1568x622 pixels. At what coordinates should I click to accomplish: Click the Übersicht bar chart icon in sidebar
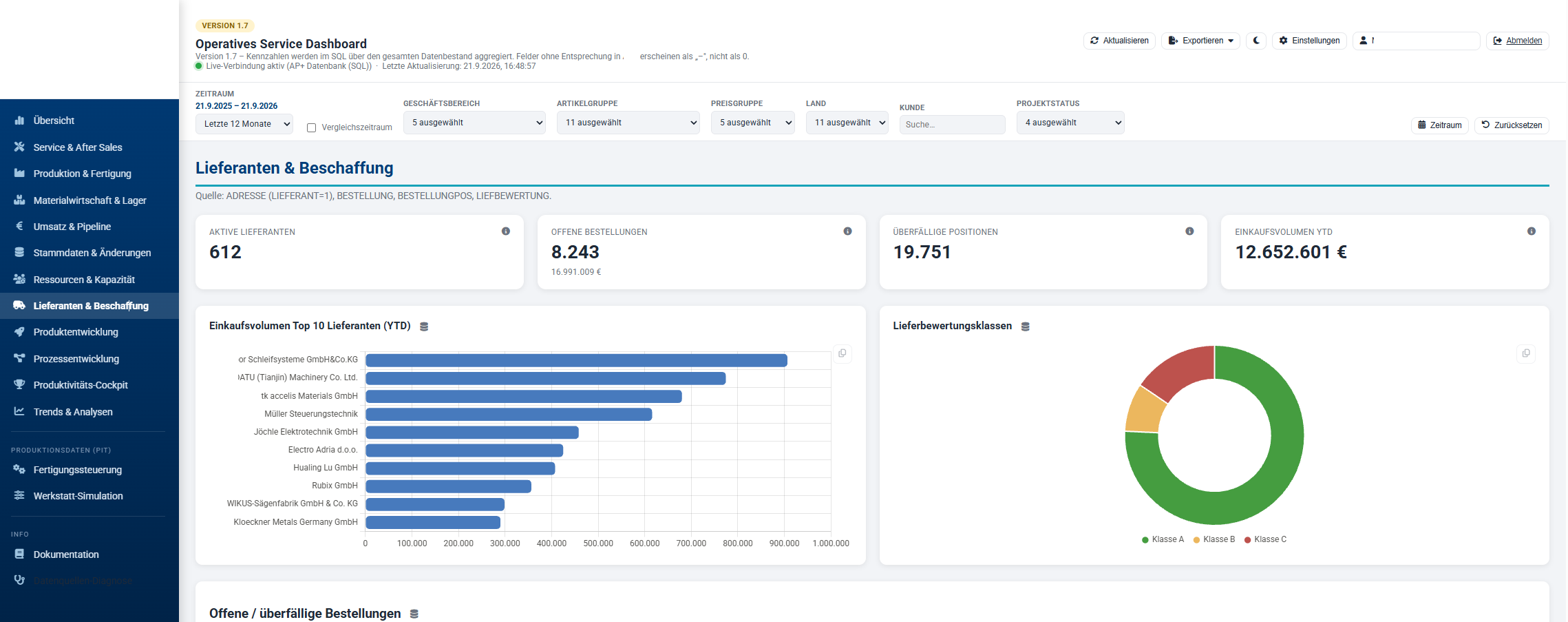[x=19, y=121]
